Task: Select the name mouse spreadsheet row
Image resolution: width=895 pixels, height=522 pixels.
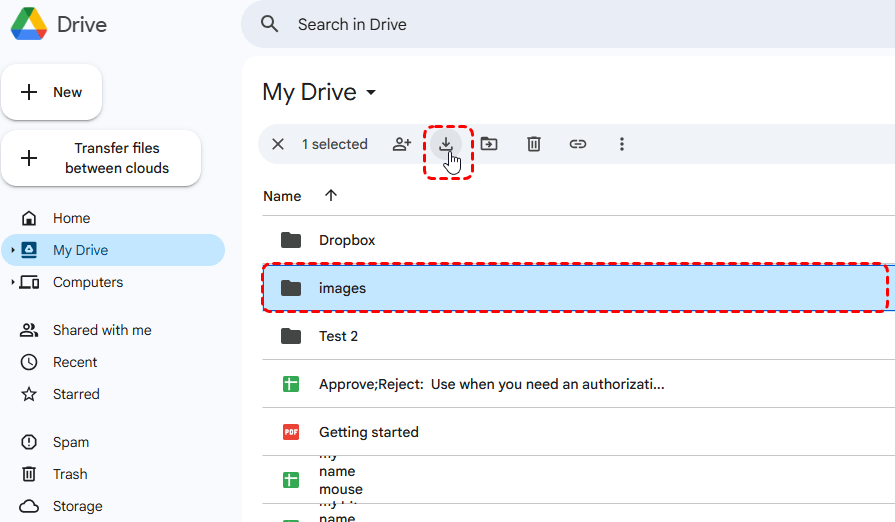Action: pyautogui.click(x=578, y=480)
